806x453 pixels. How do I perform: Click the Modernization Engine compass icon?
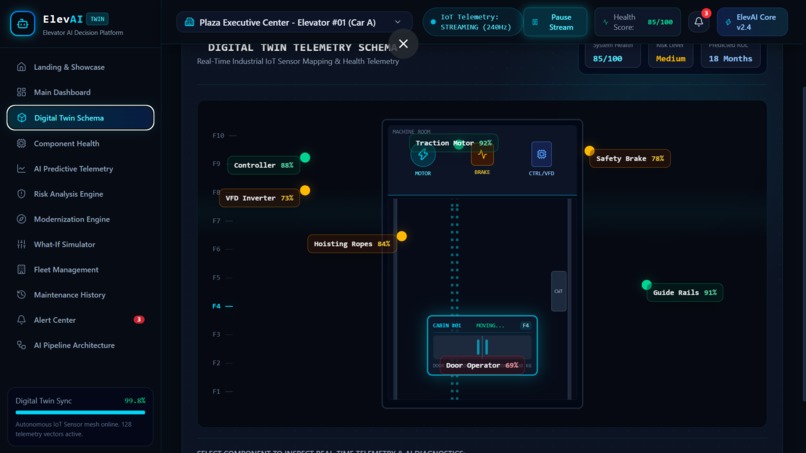21,219
